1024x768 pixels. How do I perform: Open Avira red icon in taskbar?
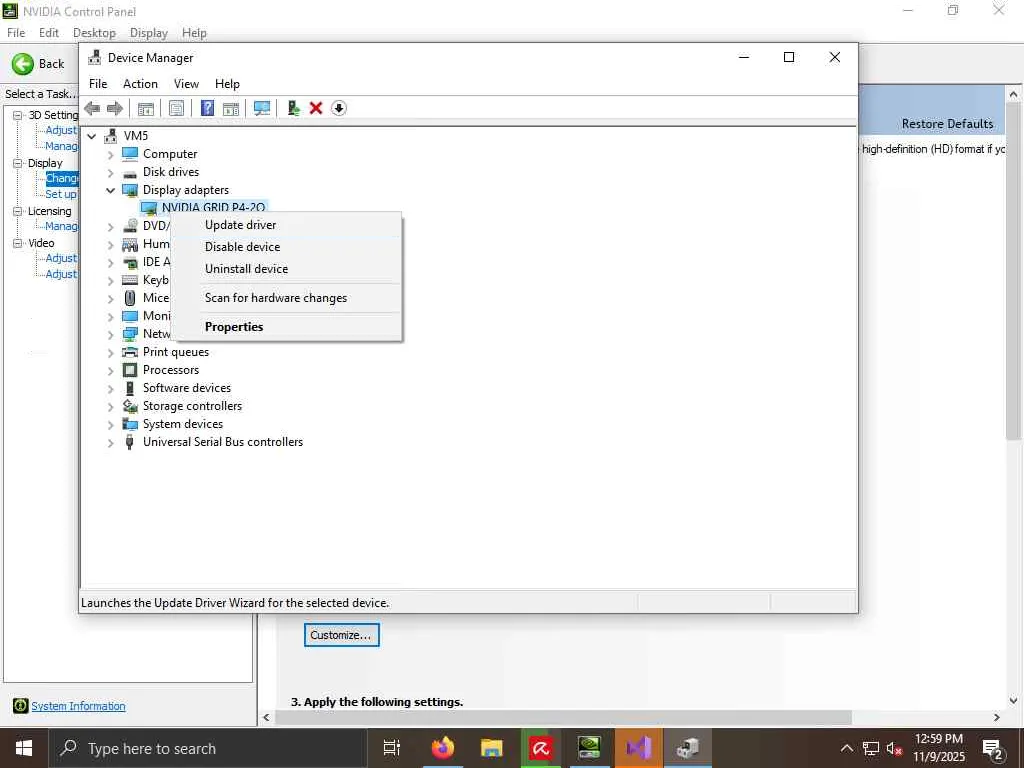pos(541,748)
